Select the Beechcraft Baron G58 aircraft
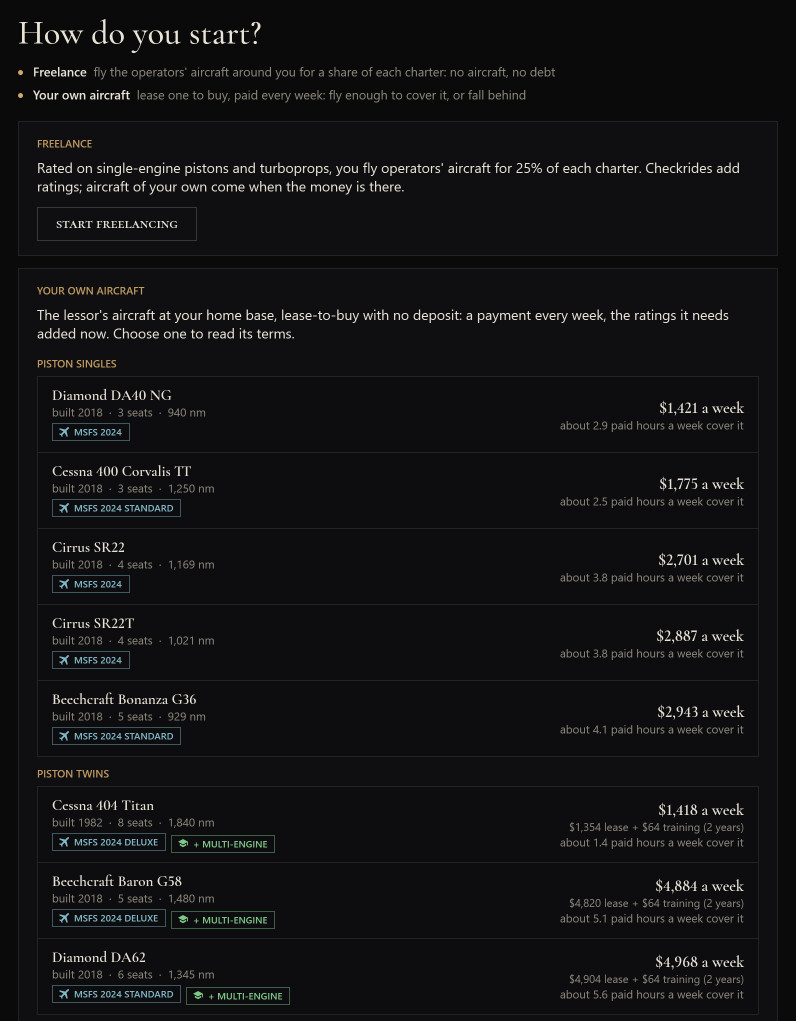Screen dimensions: 796x1021 point(398,901)
